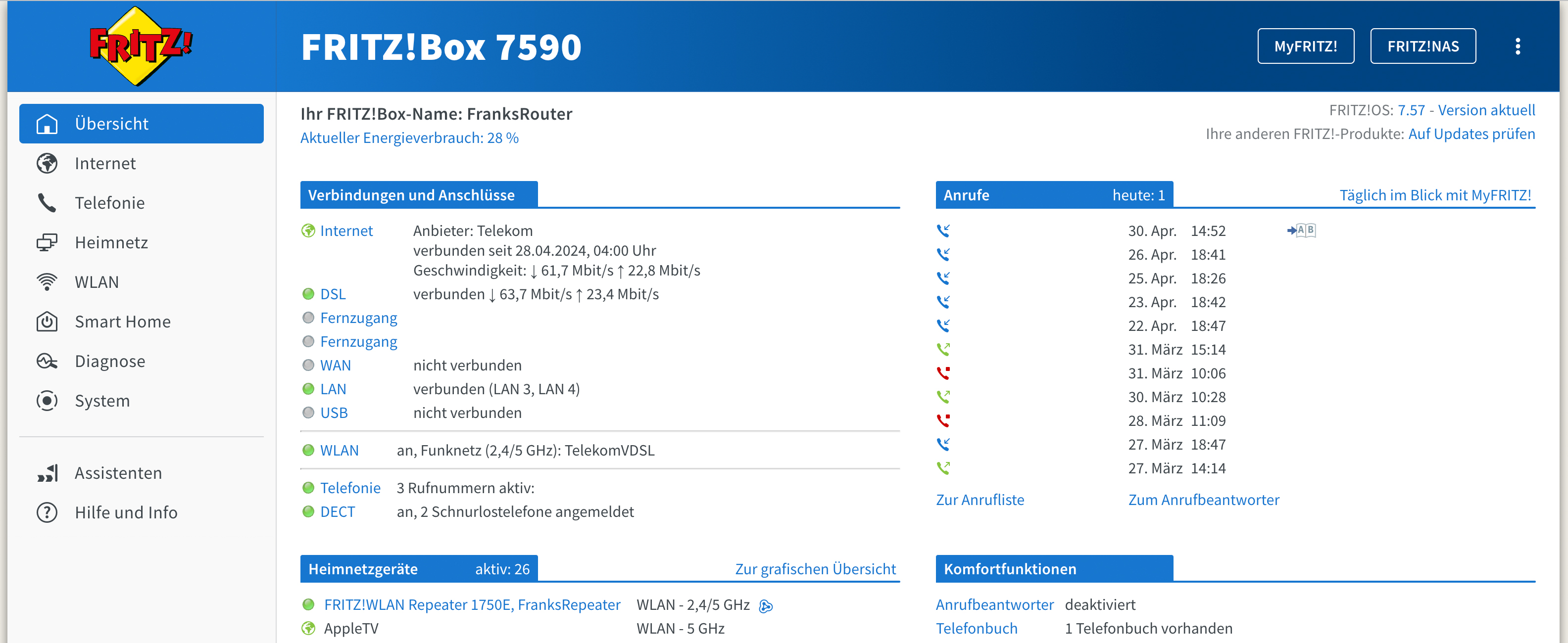Viewport: 1568px width, 643px height.
Task: Open Zur grafischen Übersicht link
Action: pos(815,569)
